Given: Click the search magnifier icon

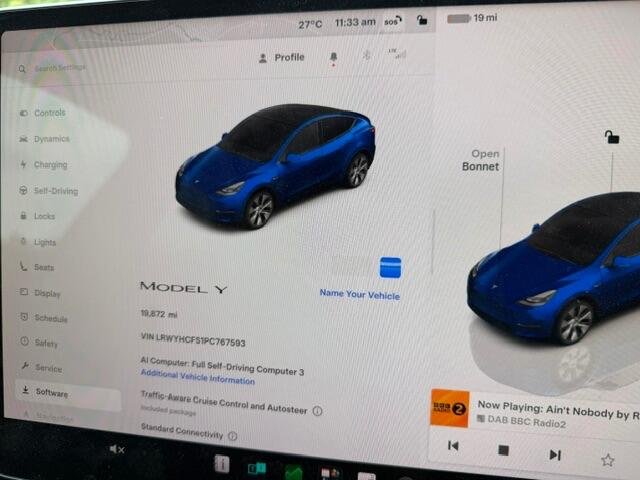Looking at the screenshot, I should pyautogui.click(x=22, y=69).
